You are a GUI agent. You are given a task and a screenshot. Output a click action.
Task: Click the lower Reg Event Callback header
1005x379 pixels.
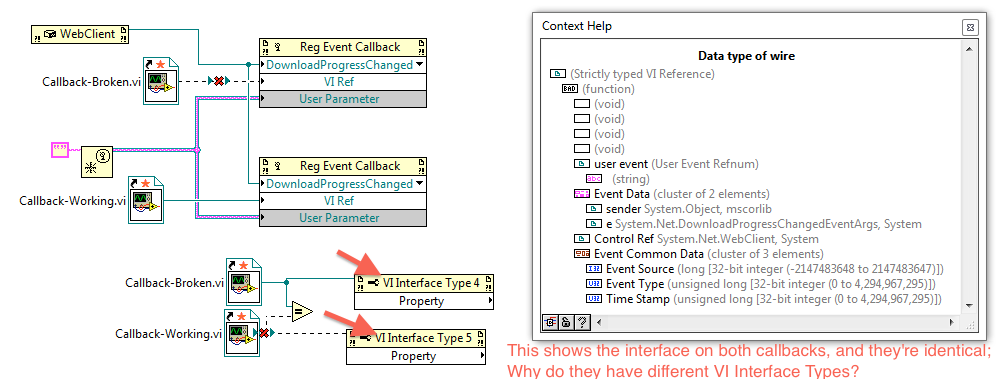343,166
